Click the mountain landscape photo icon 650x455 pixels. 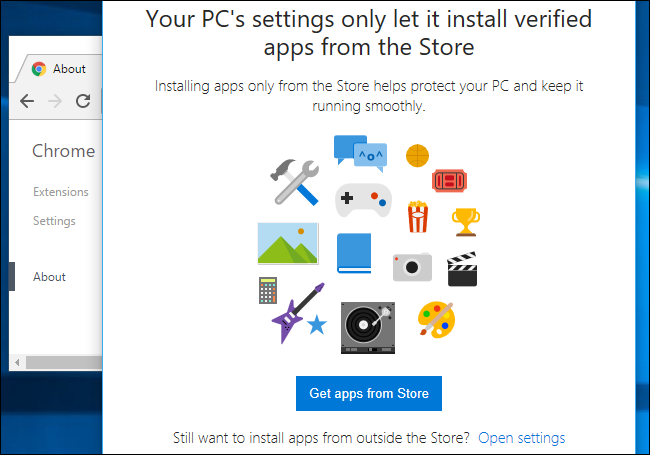pyautogui.click(x=287, y=242)
